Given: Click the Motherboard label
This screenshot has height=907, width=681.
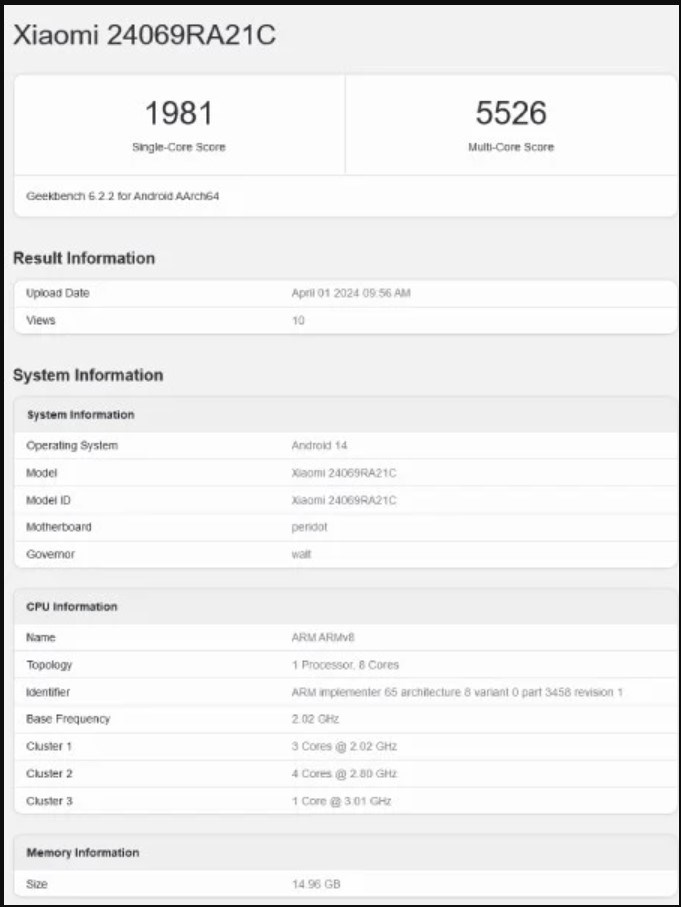Looking at the screenshot, I should [x=58, y=527].
